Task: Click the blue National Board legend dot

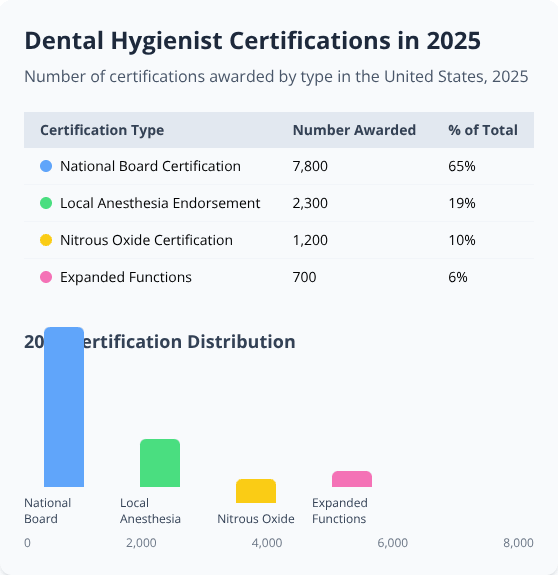Action: [46, 166]
